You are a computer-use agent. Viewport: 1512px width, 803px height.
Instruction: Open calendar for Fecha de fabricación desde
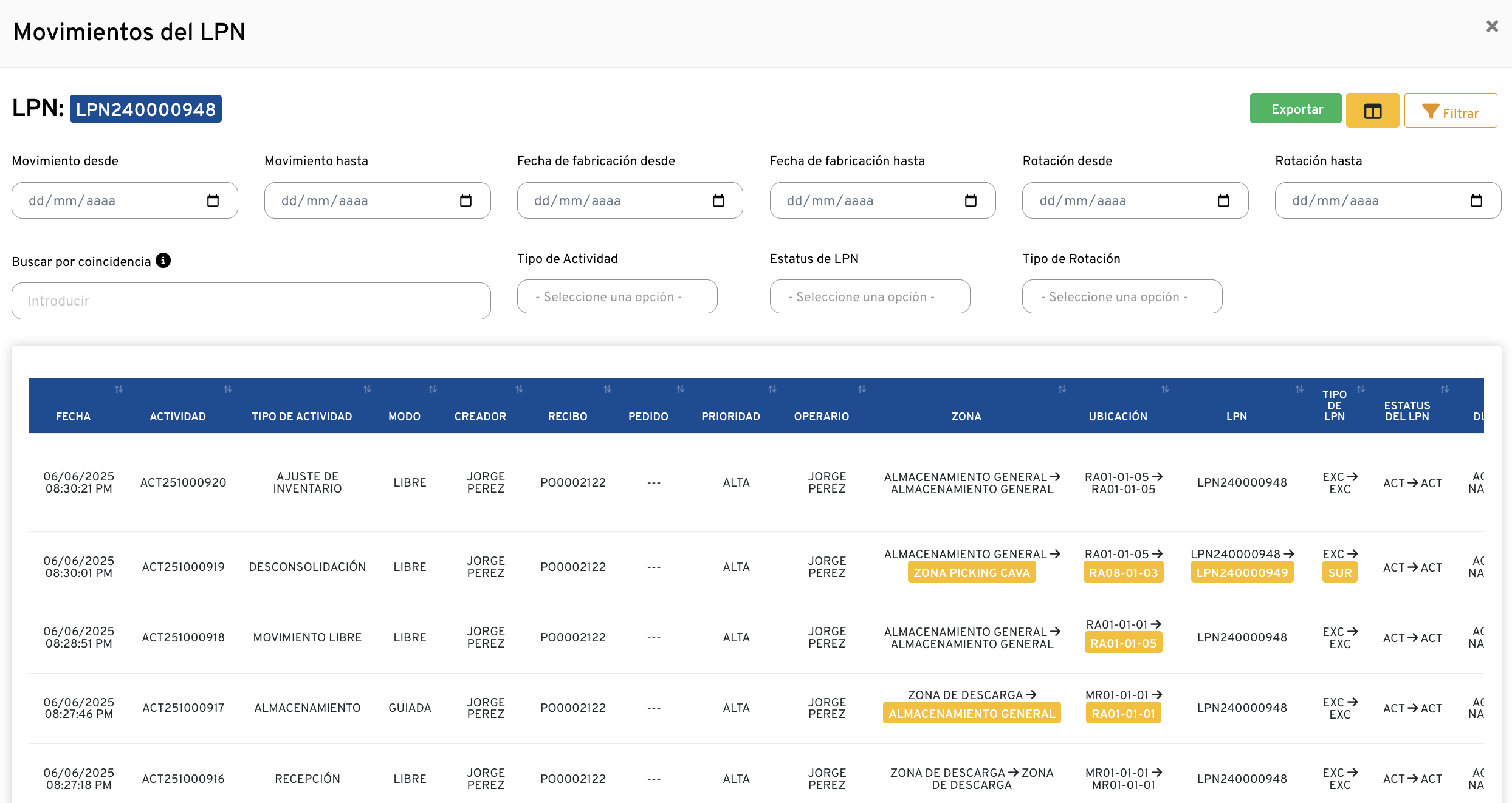[718, 200]
